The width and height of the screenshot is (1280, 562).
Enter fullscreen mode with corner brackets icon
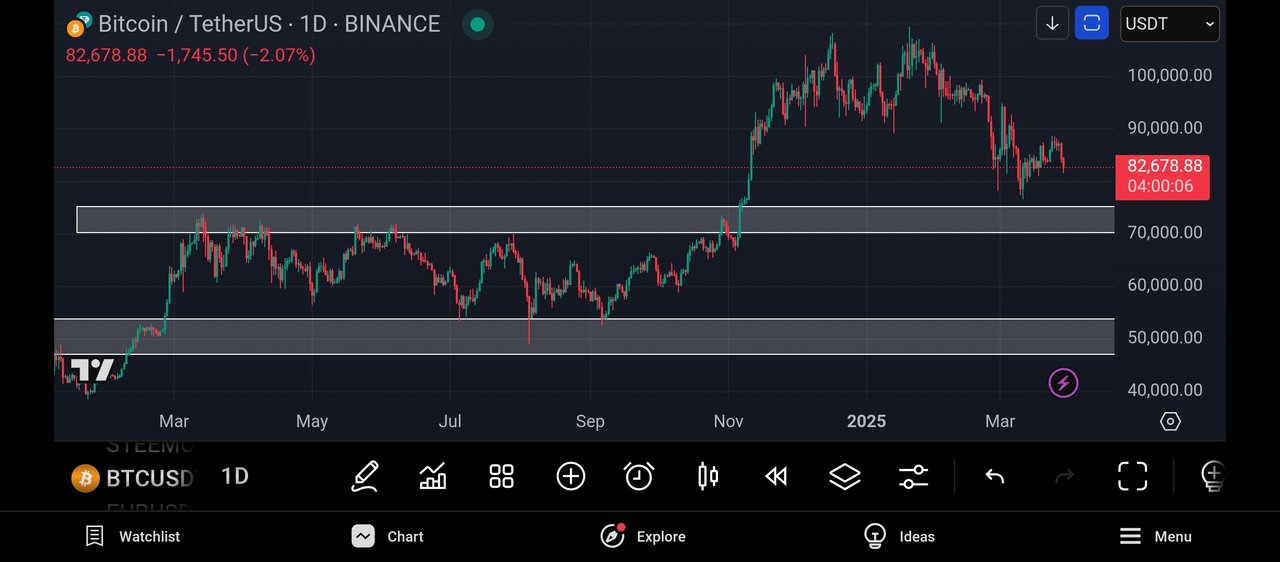pyautogui.click(x=1132, y=476)
